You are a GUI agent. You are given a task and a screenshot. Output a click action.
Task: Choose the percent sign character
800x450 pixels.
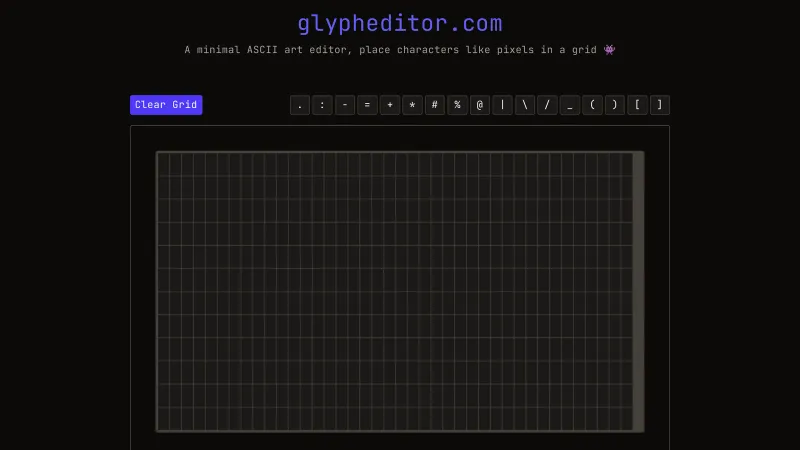[x=457, y=105]
